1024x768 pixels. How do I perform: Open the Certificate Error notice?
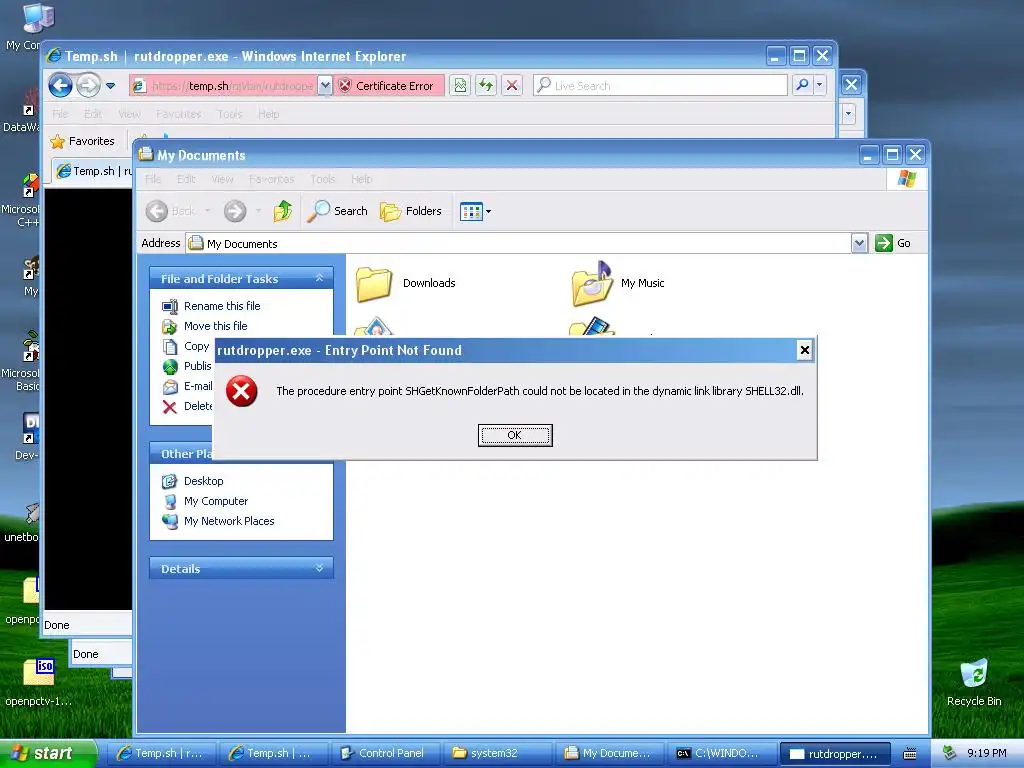[388, 86]
